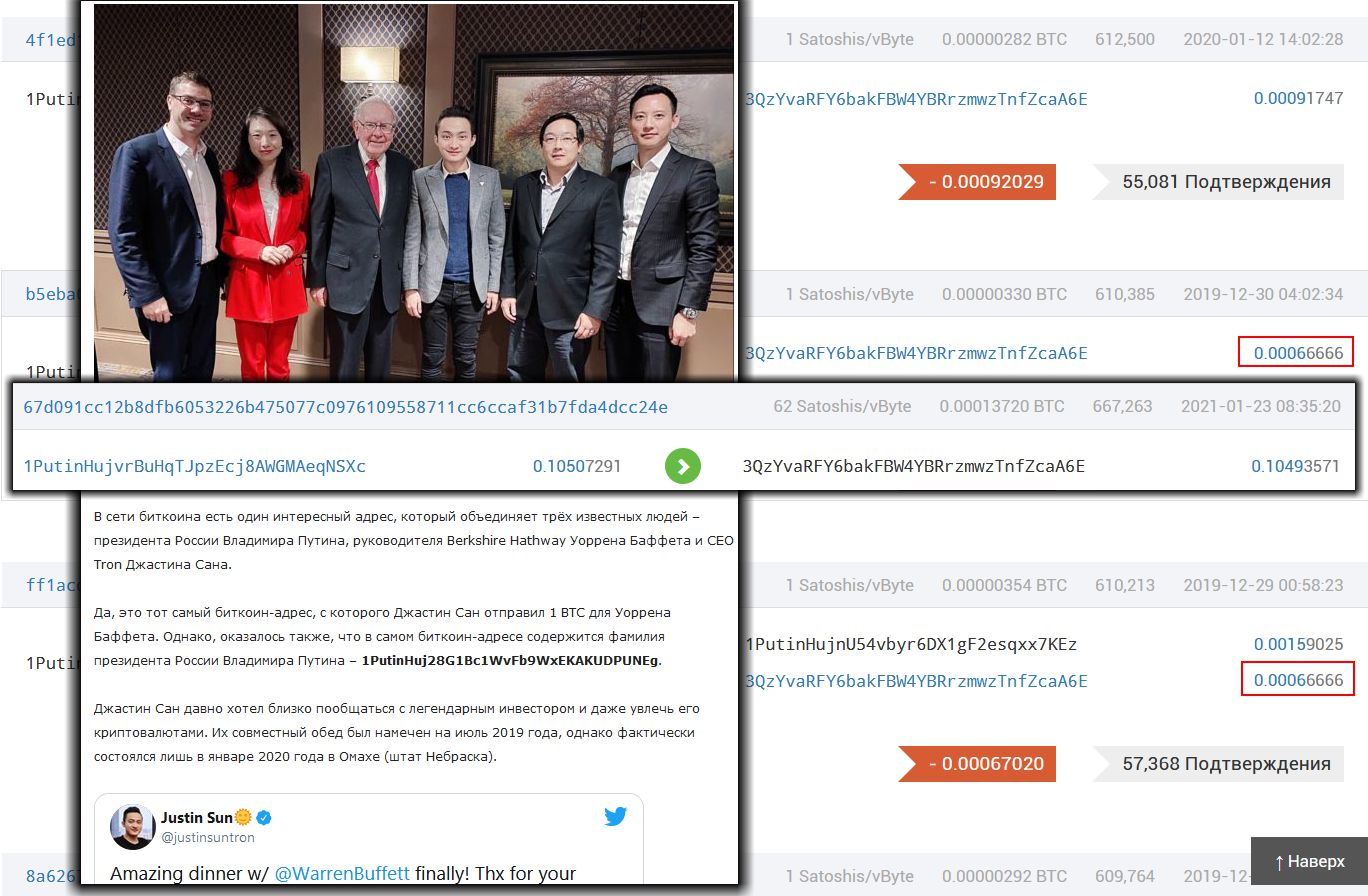The image size is (1368, 896).
Task: Click block height 612,500
Action: coord(1125,40)
